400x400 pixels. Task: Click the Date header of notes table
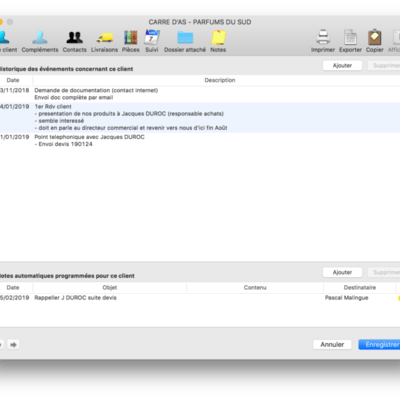pyautogui.click(x=13, y=287)
